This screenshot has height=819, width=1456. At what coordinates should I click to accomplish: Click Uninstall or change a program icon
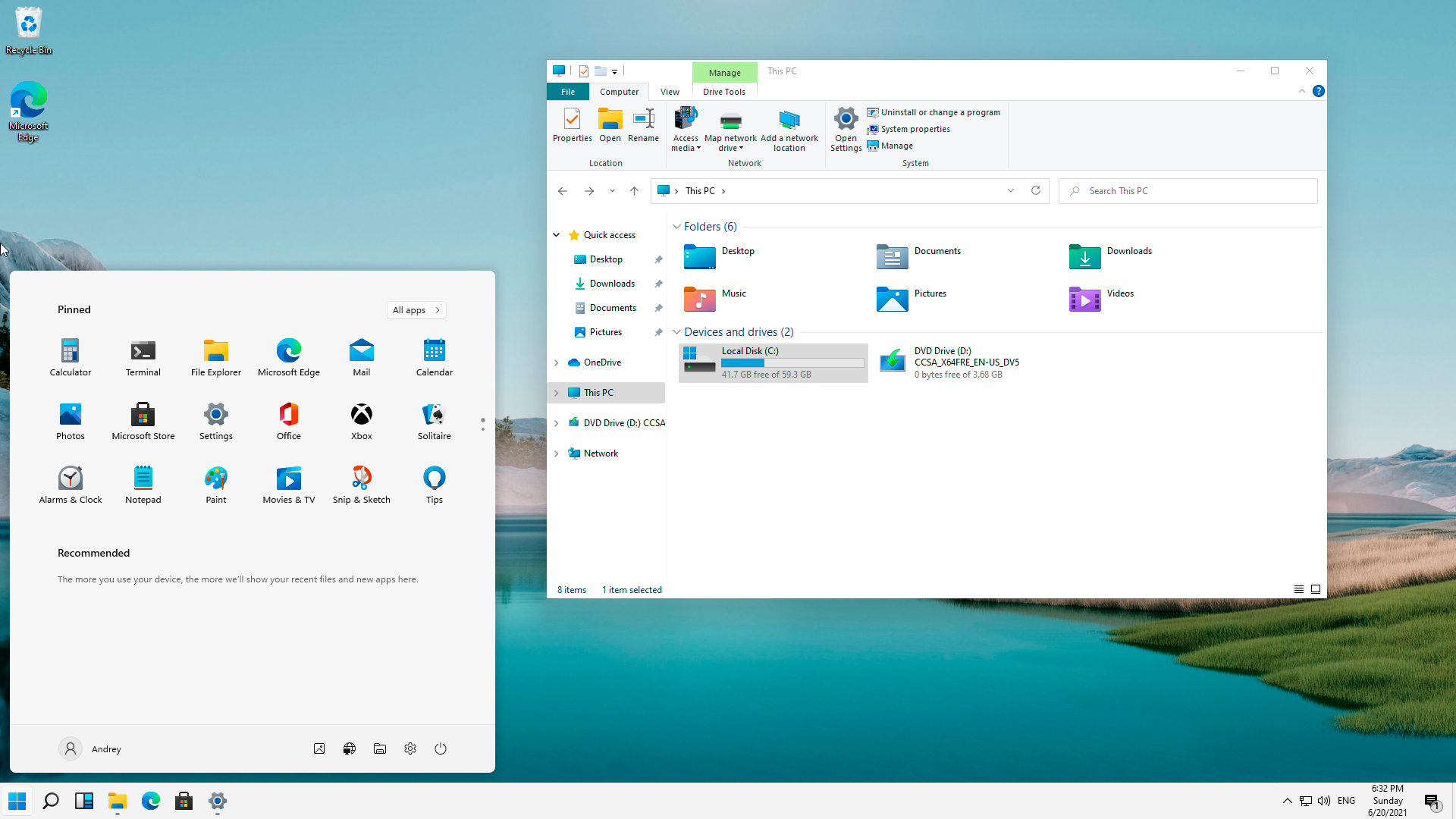tap(872, 111)
